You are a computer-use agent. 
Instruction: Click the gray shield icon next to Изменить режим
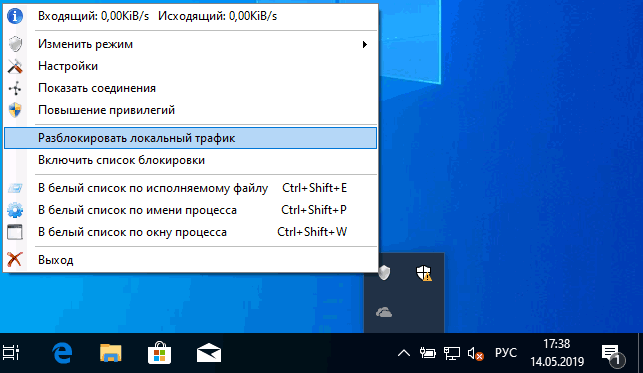[x=15, y=44]
